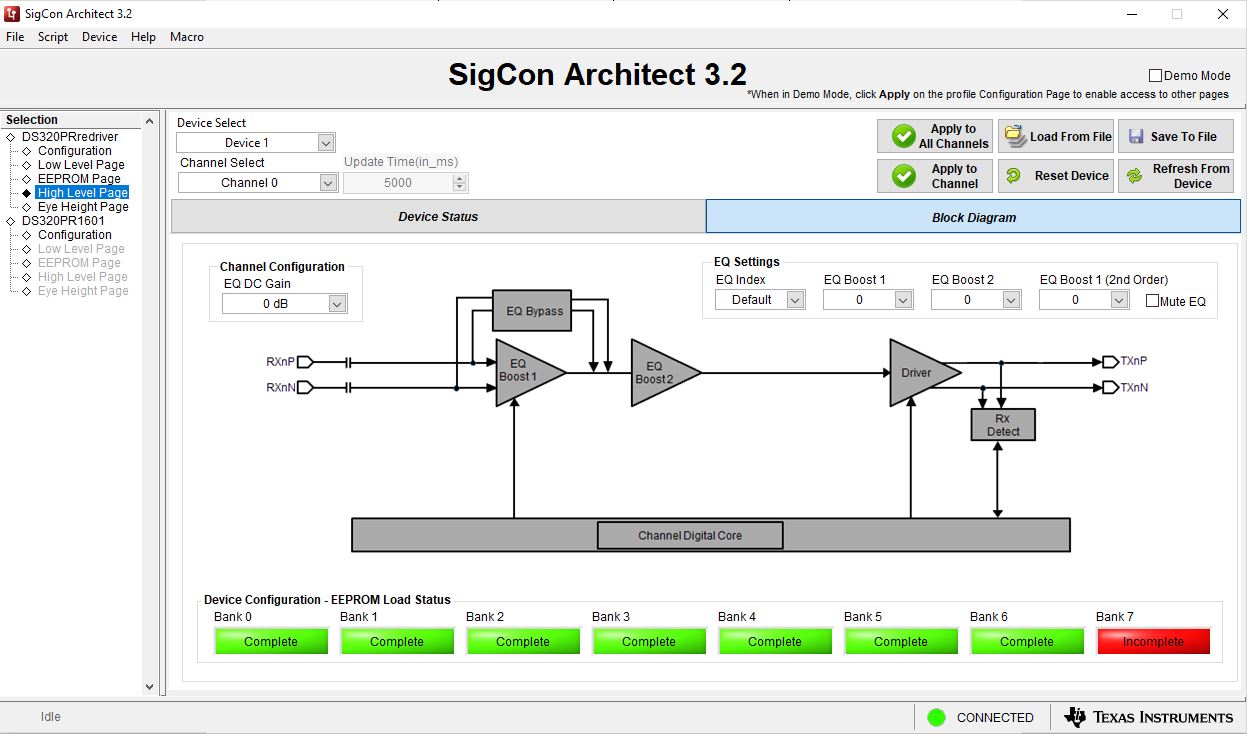Click the Bank 5 Complete indicator

click(901, 642)
